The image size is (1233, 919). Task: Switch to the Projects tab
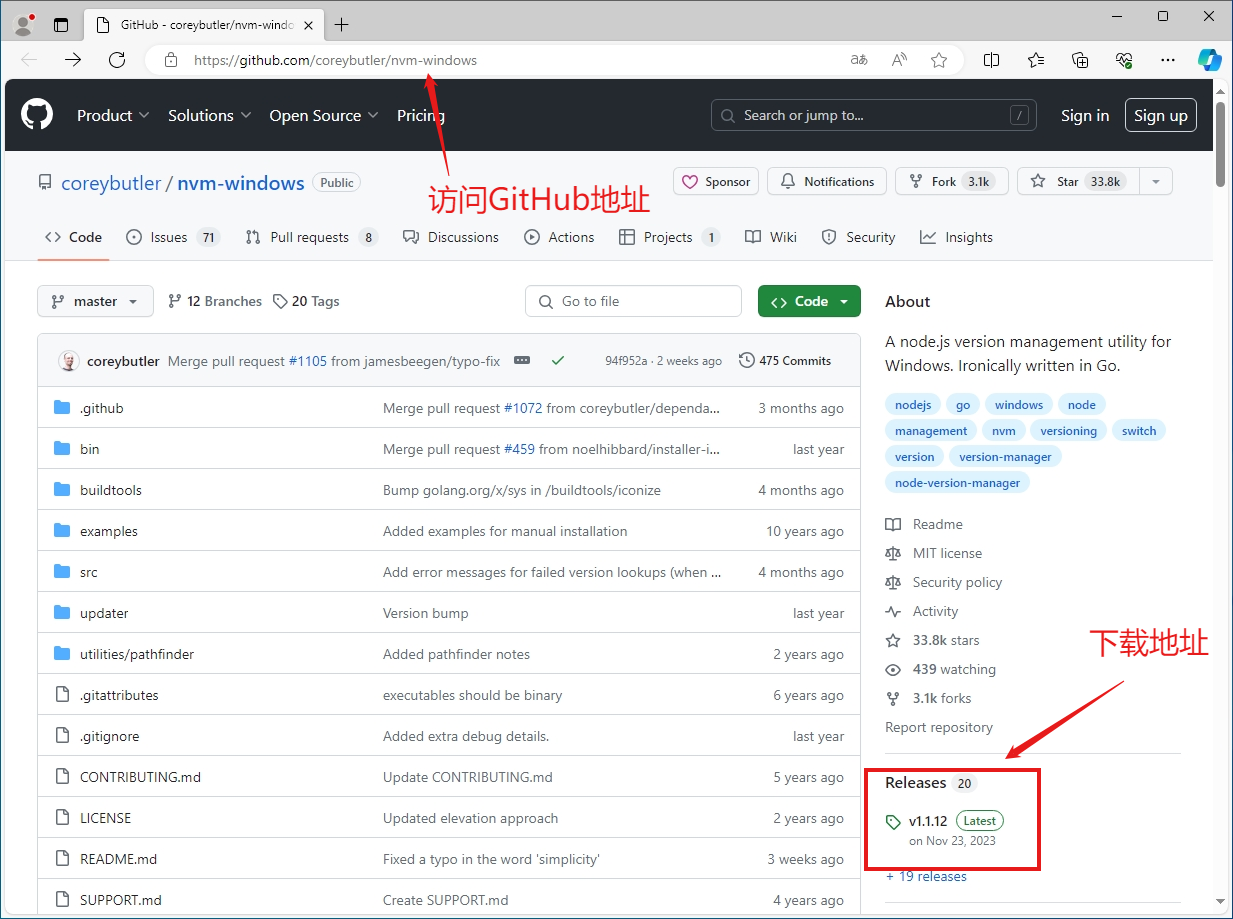(669, 237)
